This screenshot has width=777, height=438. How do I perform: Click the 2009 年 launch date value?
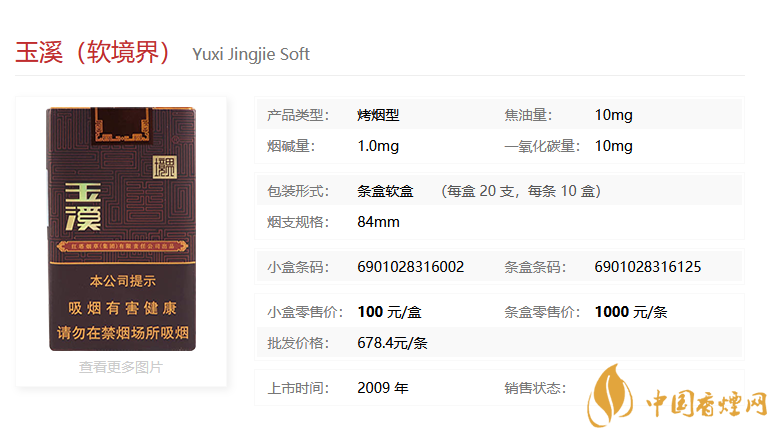[x=383, y=388]
